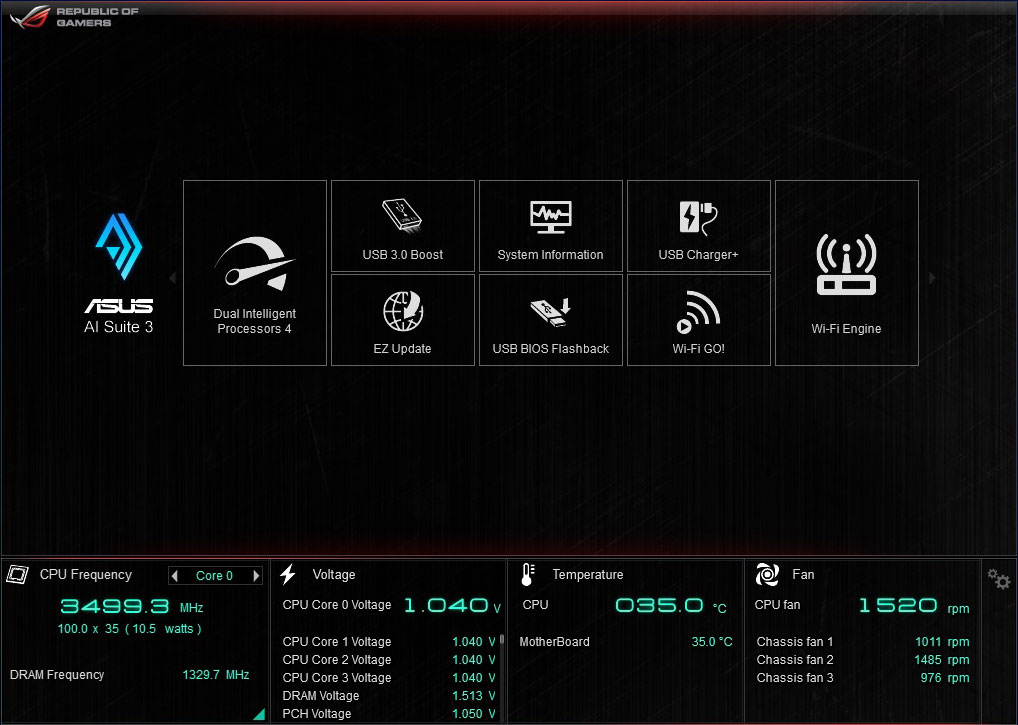The width and height of the screenshot is (1018, 725).
Task: Click the Temperature thermometer icon
Action: pyautogui.click(x=528, y=574)
